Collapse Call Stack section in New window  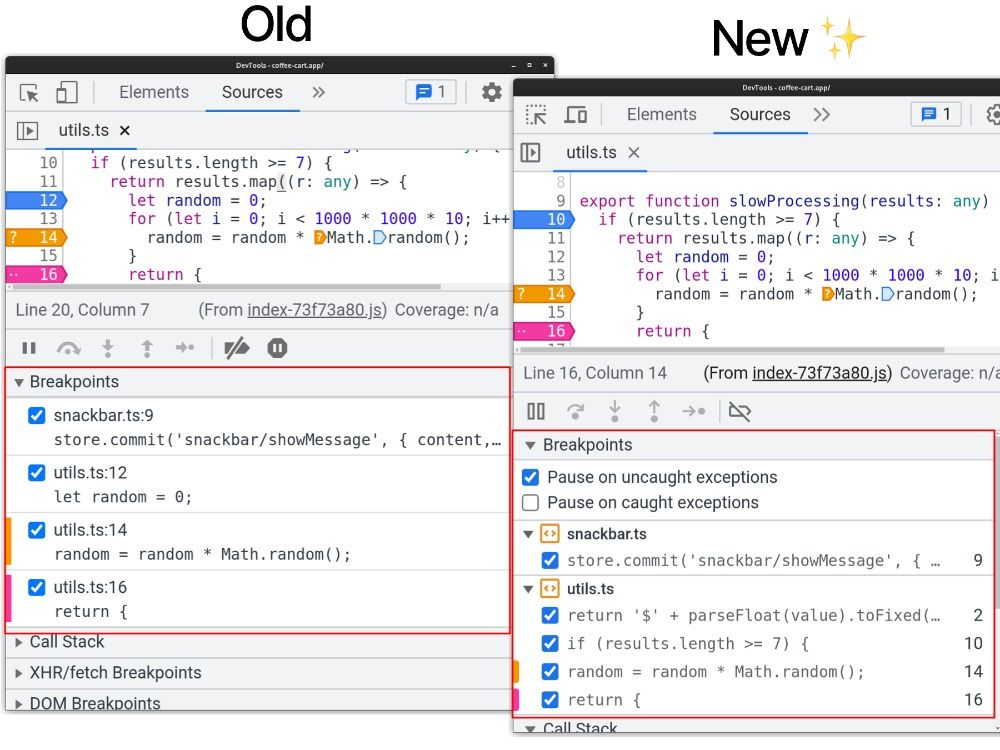[x=531, y=728]
